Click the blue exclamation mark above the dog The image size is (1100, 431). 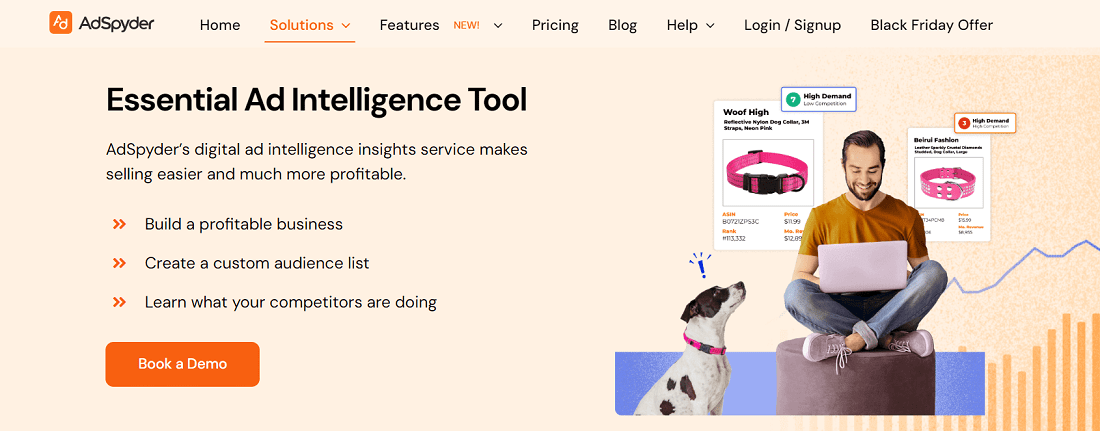pos(701,266)
